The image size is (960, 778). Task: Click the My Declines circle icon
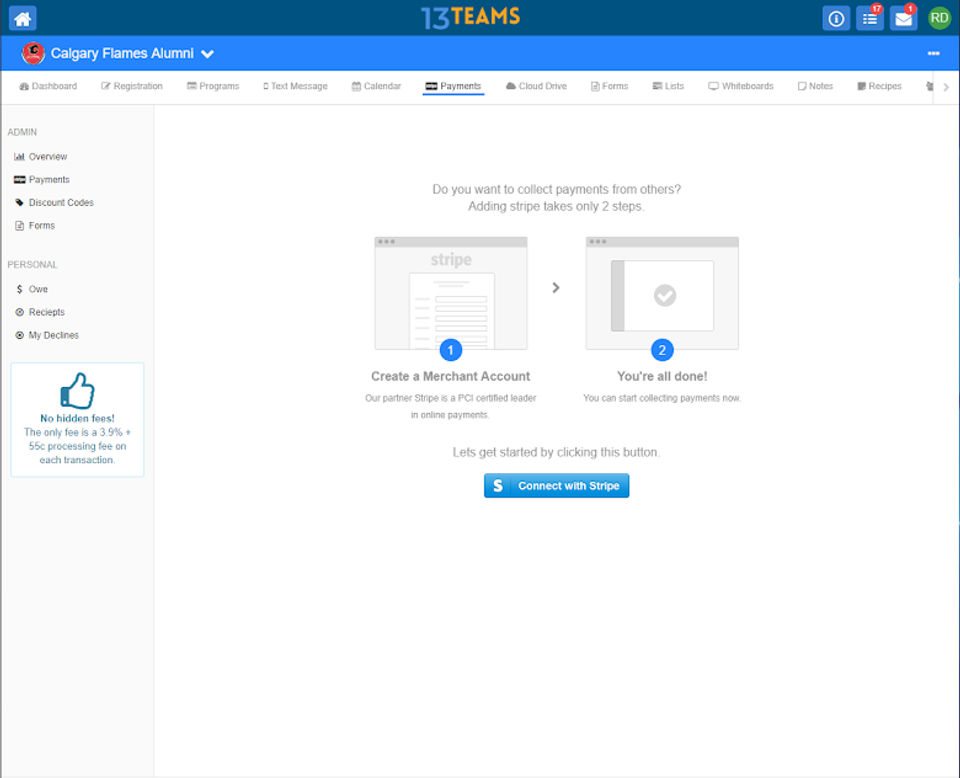20,335
